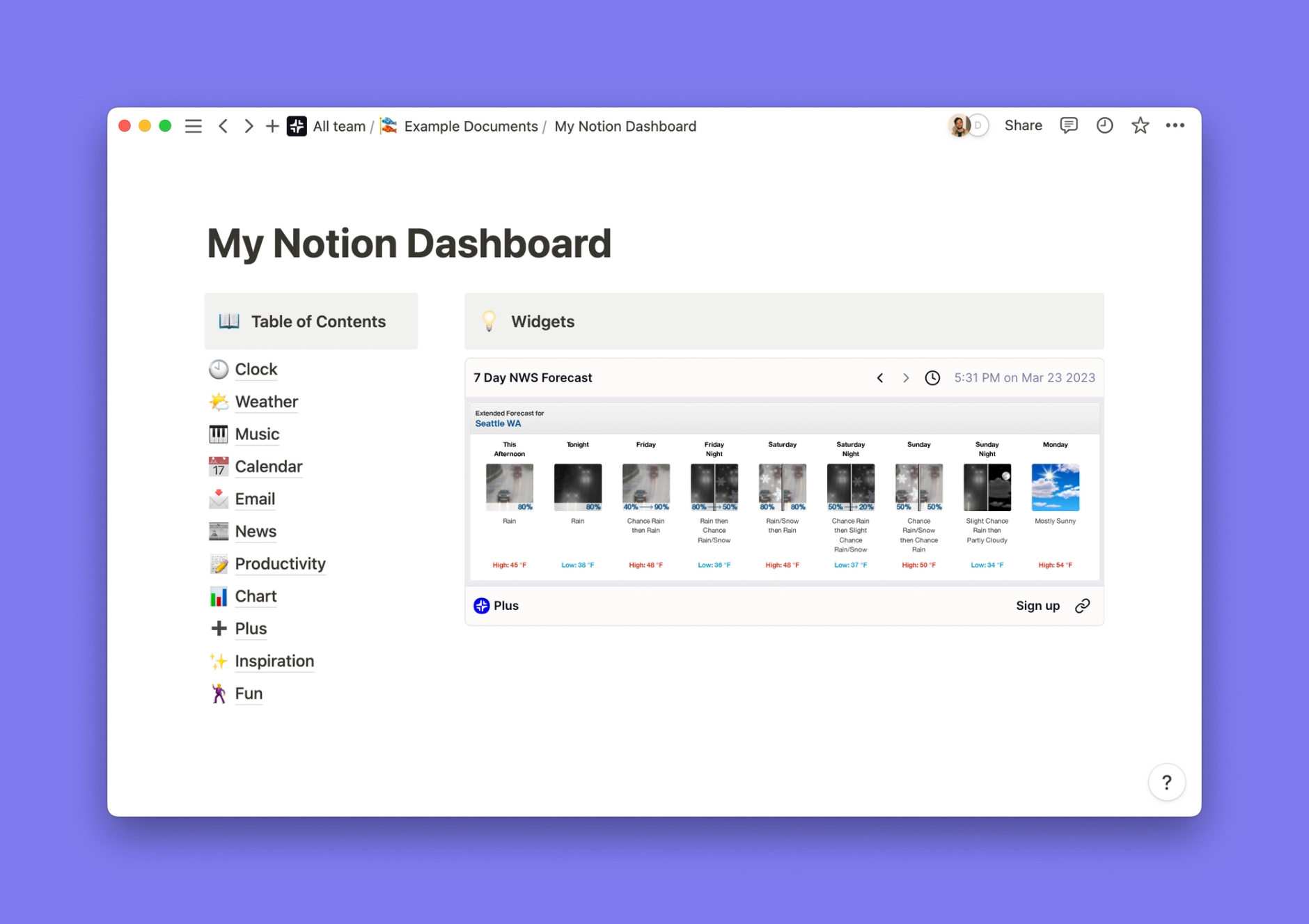Viewport: 1309px width, 924px height.
Task: Click the Calendar emoji icon
Action: [x=219, y=467]
